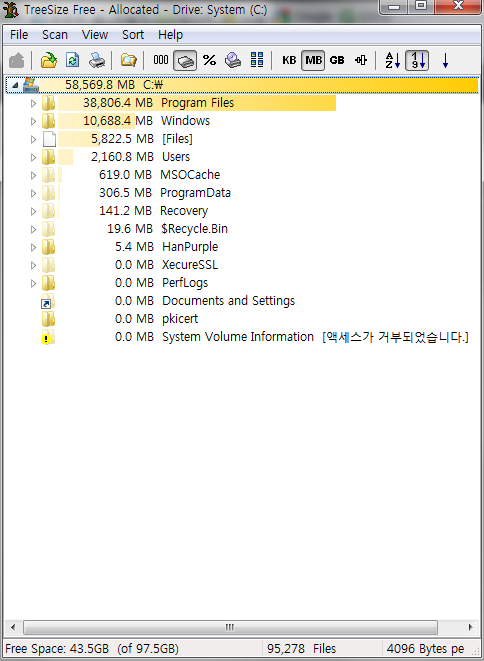484x661 pixels.
Task: Select the Windows row
Action: (x=242, y=121)
